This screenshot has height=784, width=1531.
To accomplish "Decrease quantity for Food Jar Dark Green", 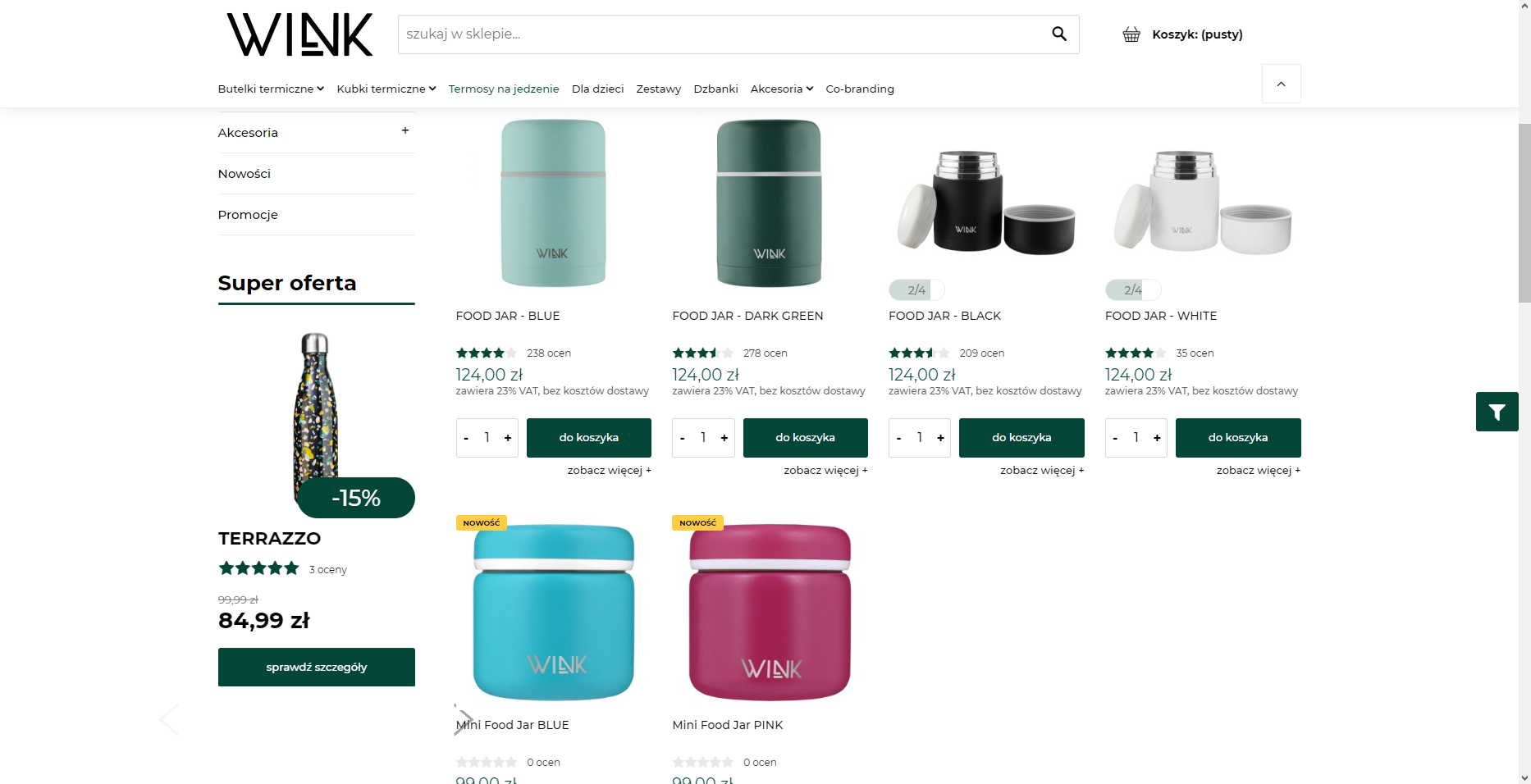I will [683, 438].
